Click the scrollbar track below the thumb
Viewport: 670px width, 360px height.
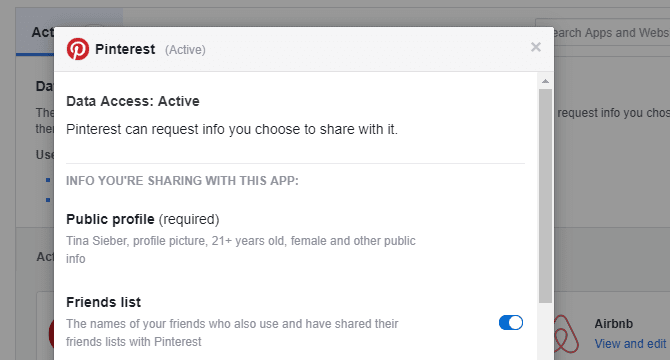(x=545, y=331)
